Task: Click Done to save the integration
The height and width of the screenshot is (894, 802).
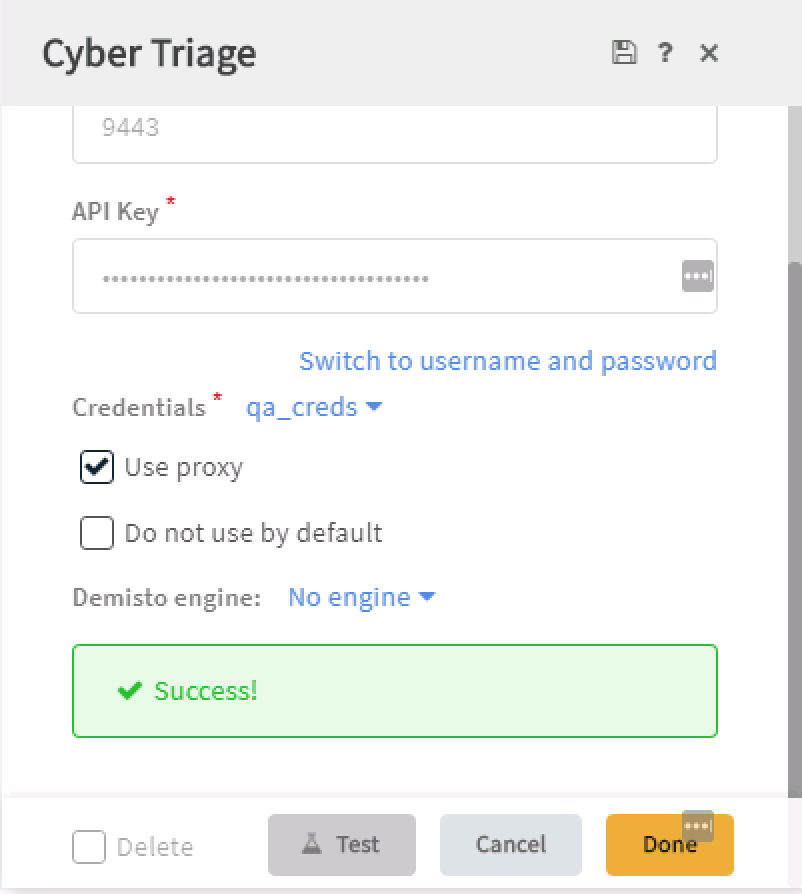Action: click(x=670, y=844)
